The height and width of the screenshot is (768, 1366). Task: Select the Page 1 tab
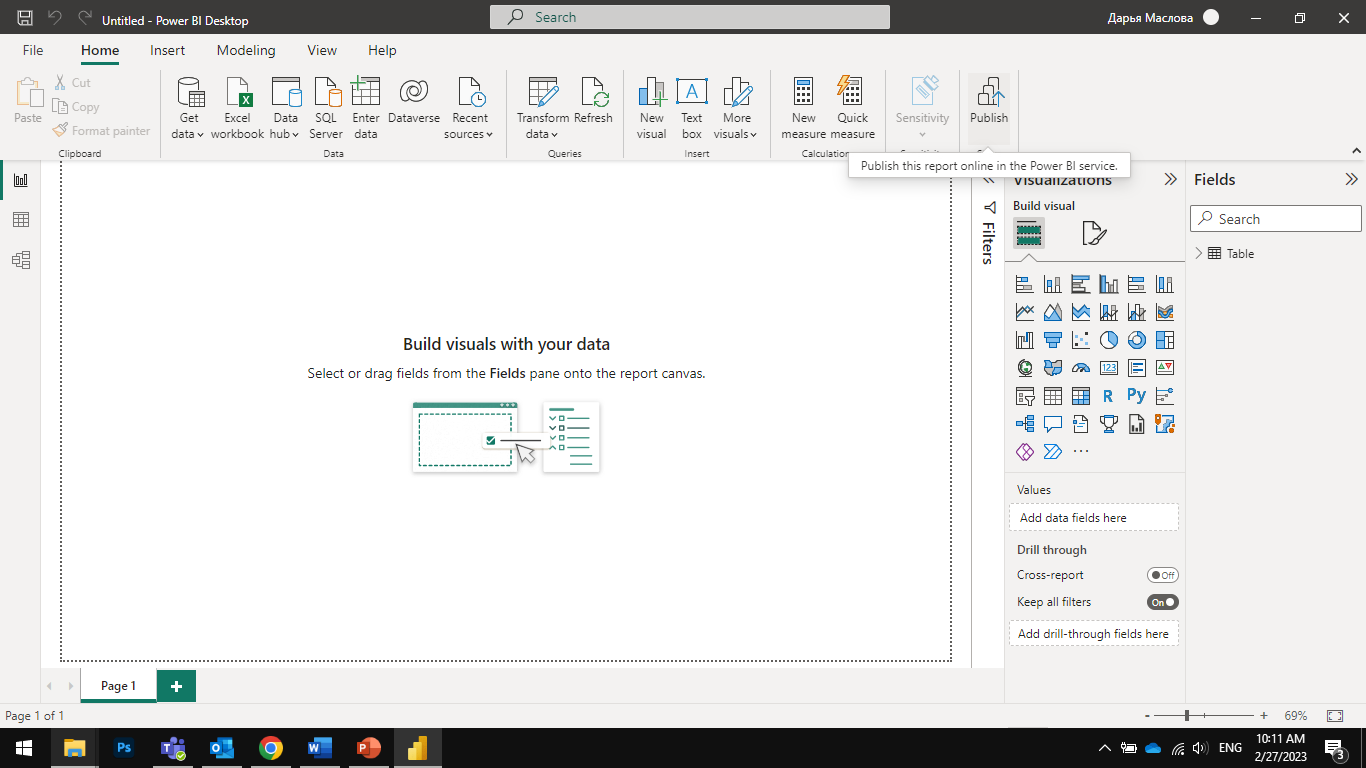tap(118, 686)
